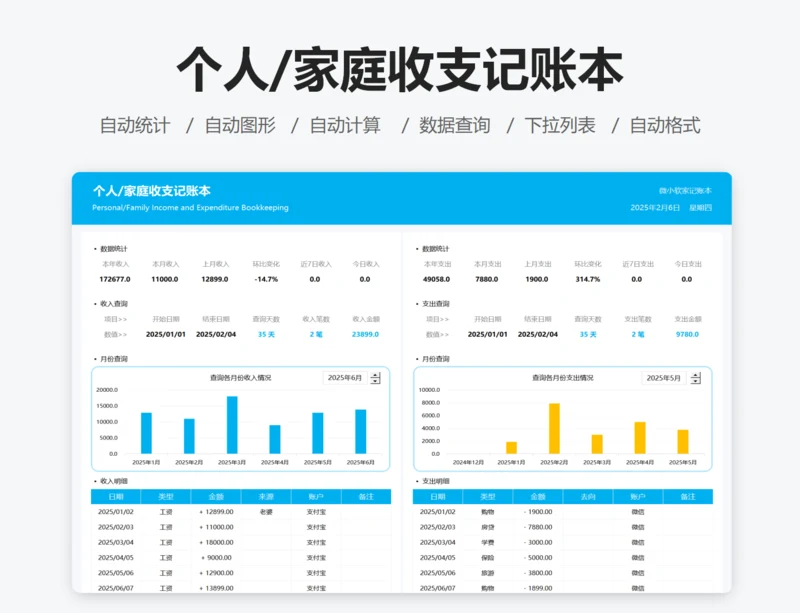Viewport: 800px width, 613px height.
Task: Click 来源 header in income details table
Action: point(266,497)
